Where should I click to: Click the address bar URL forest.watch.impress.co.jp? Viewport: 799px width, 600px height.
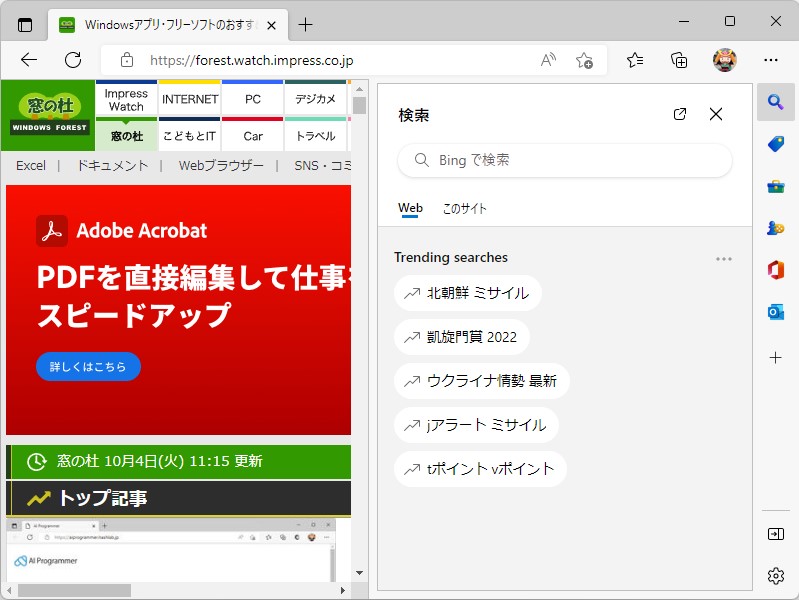pos(251,61)
